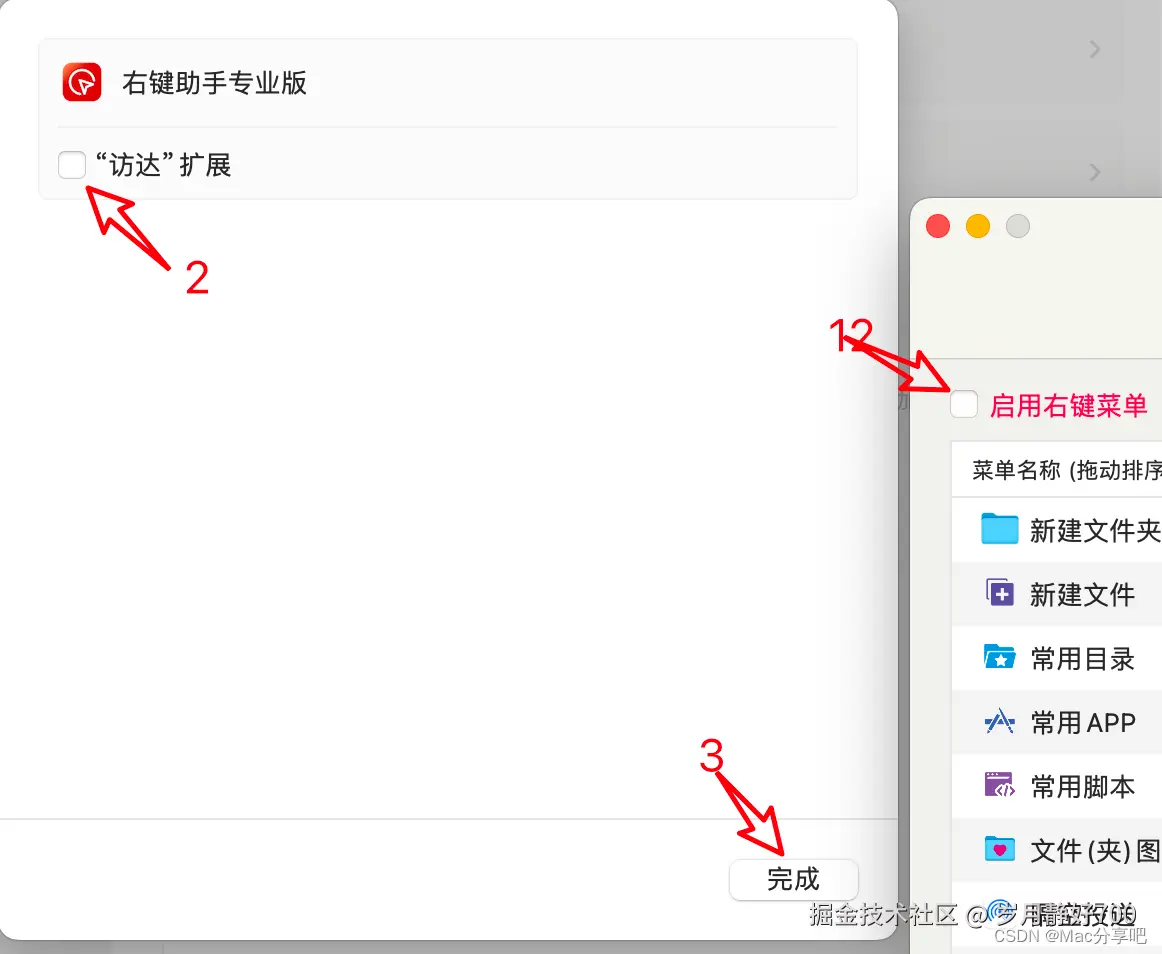Viewport: 1162px width, 954px height.
Task: Toggle the 启用右键菜单 checkbox
Action: (963, 404)
